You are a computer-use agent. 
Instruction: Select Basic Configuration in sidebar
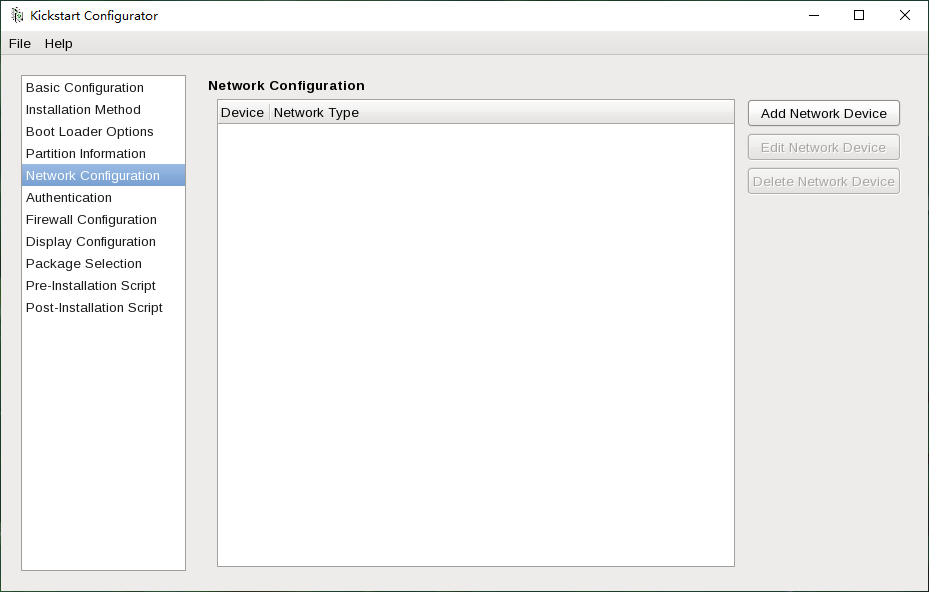(103, 88)
